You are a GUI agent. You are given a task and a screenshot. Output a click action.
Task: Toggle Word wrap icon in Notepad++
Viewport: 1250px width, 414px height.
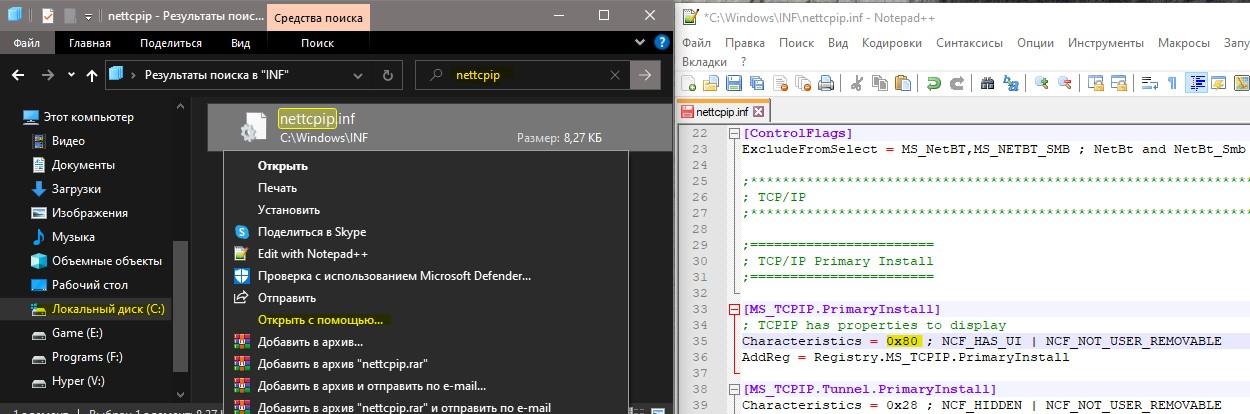click(1150, 83)
